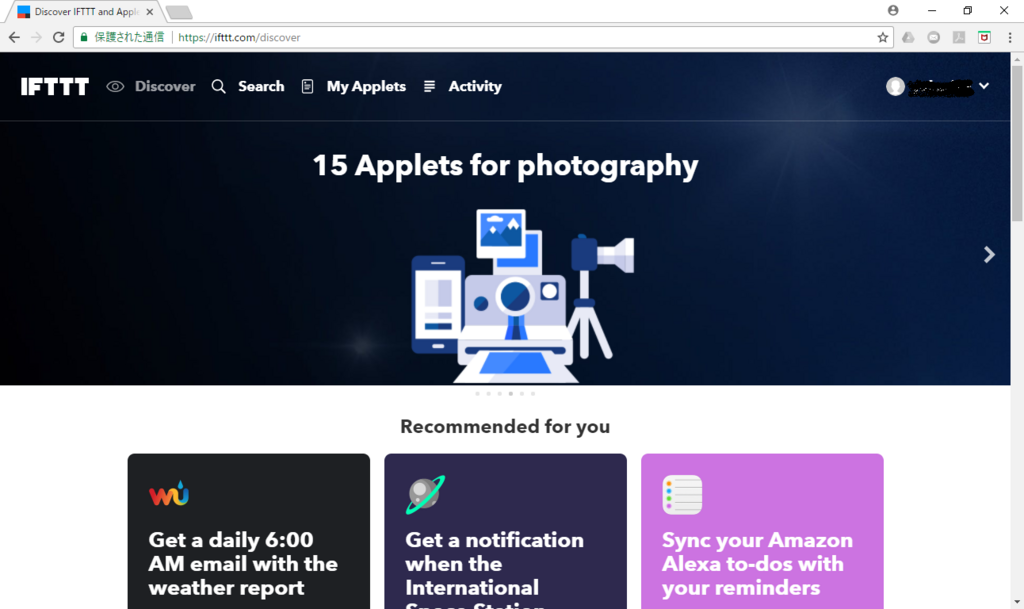The height and width of the screenshot is (609, 1024).
Task: Click the My Applets document icon
Action: click(307, 87)
